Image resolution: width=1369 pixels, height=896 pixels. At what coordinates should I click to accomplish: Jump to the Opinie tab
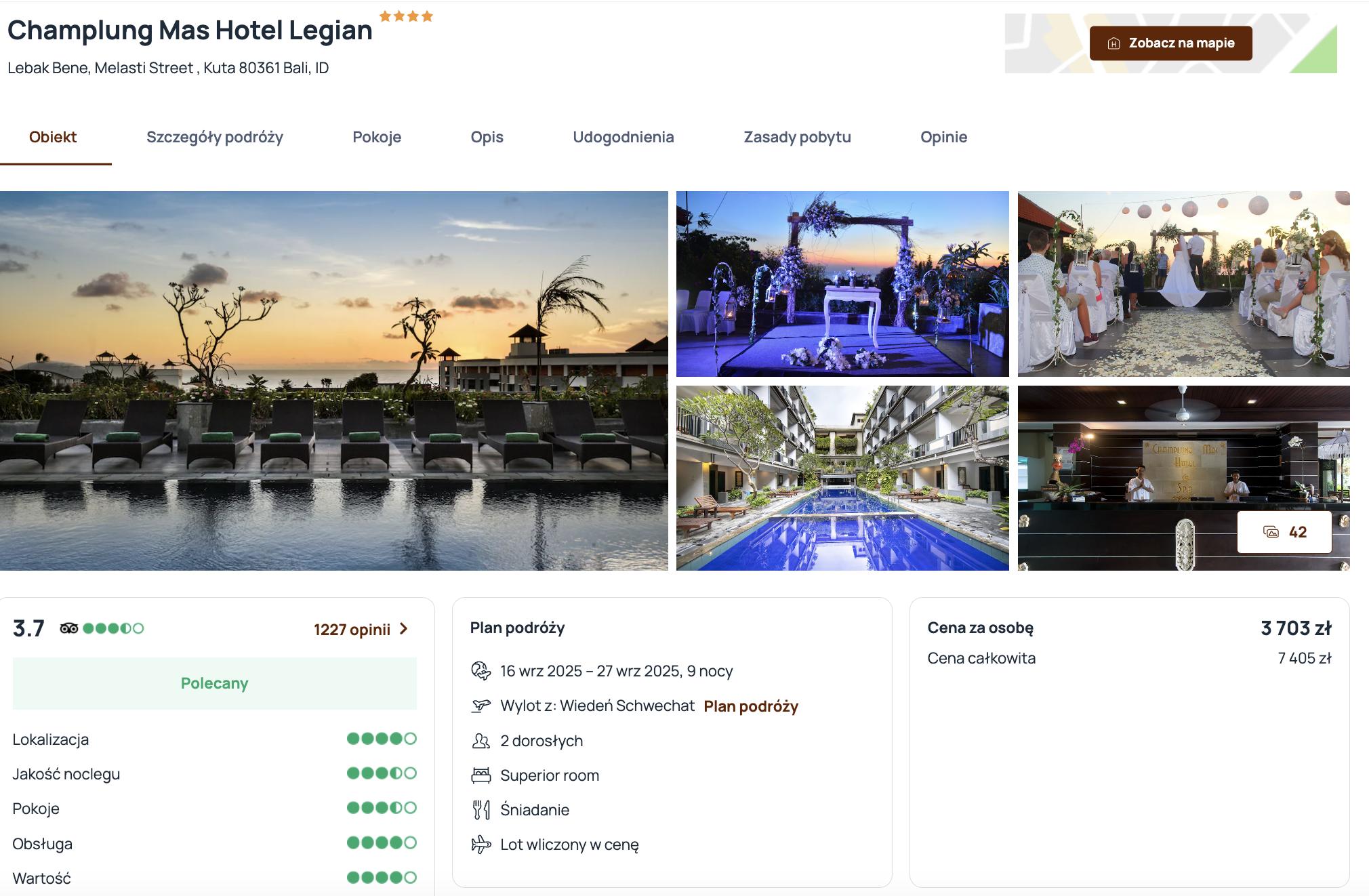943,137
